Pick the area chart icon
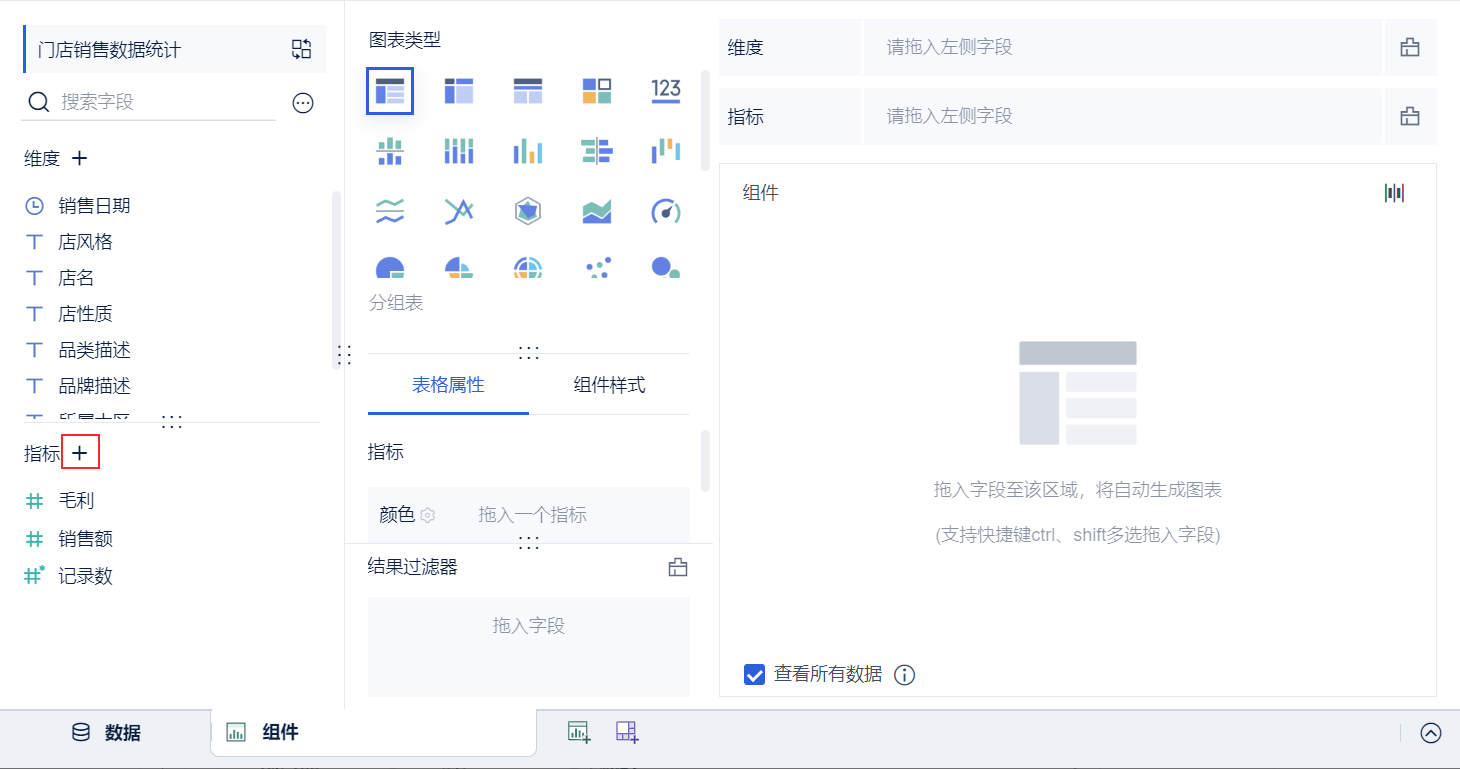 point(597,210)
